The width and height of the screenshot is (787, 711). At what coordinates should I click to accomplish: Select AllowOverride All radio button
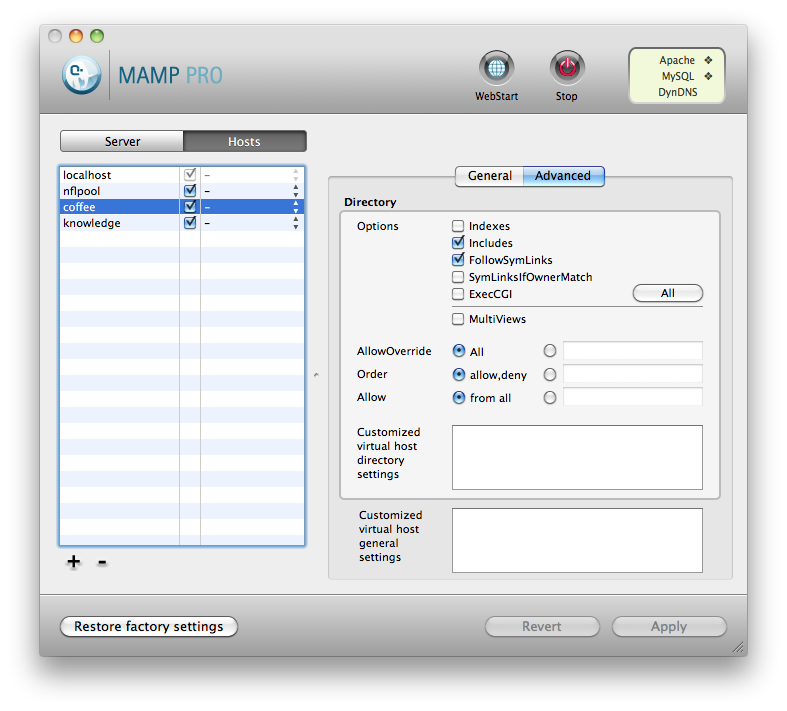(459, 351)
